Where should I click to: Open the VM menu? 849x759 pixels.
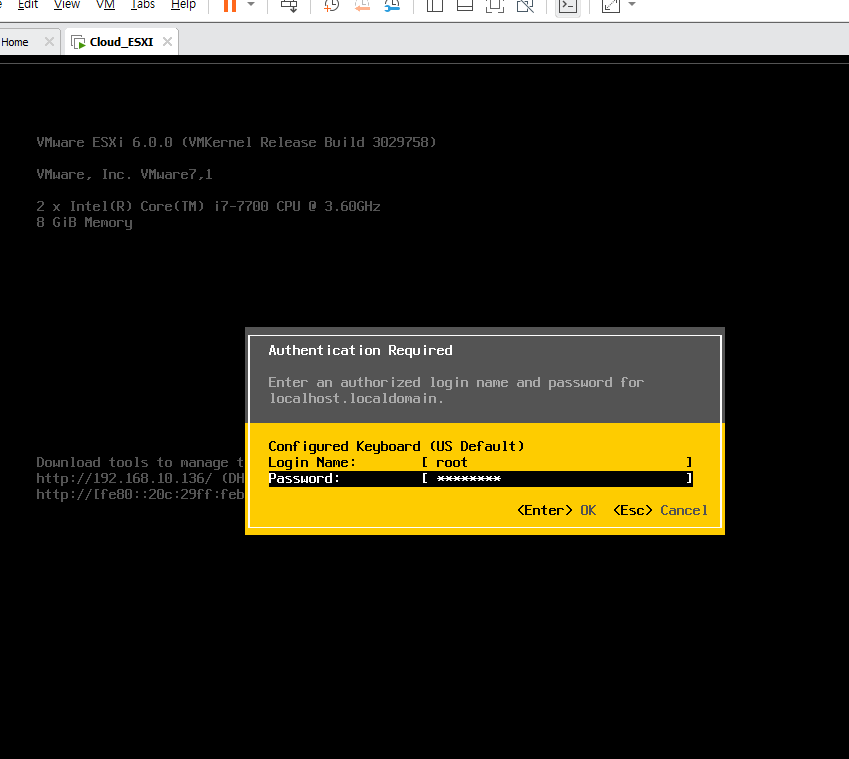(105, 5)
